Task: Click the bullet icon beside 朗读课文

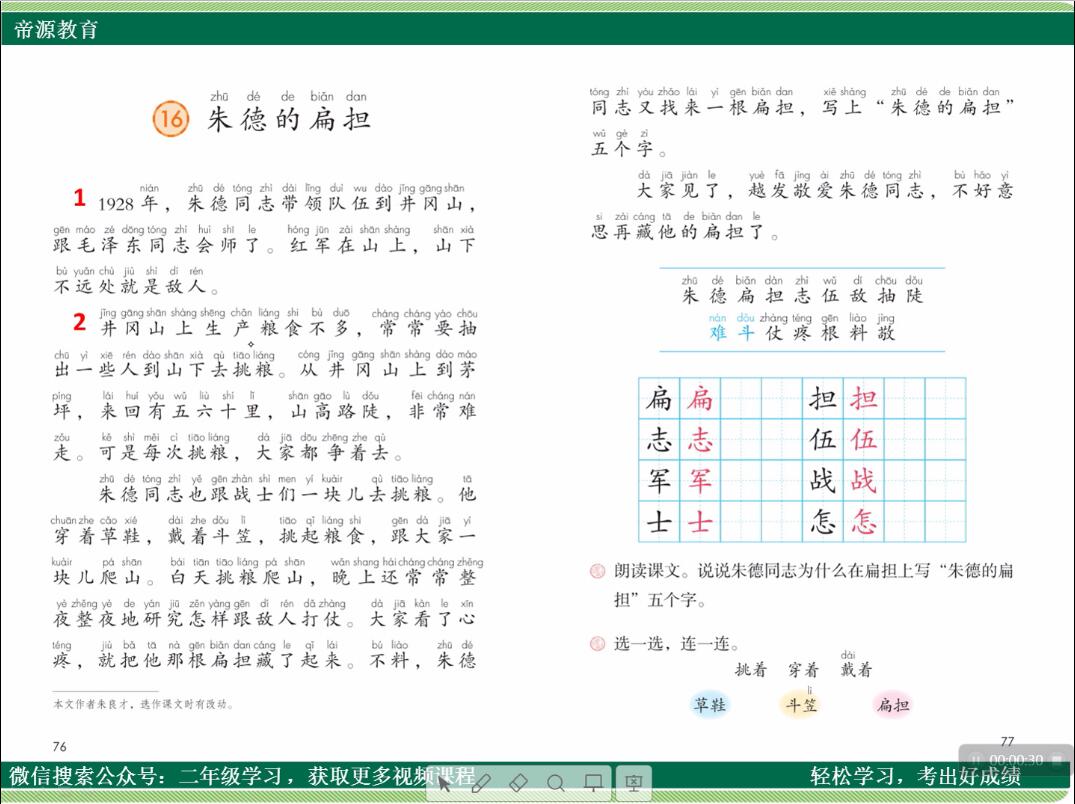Action: click(598, 570)
